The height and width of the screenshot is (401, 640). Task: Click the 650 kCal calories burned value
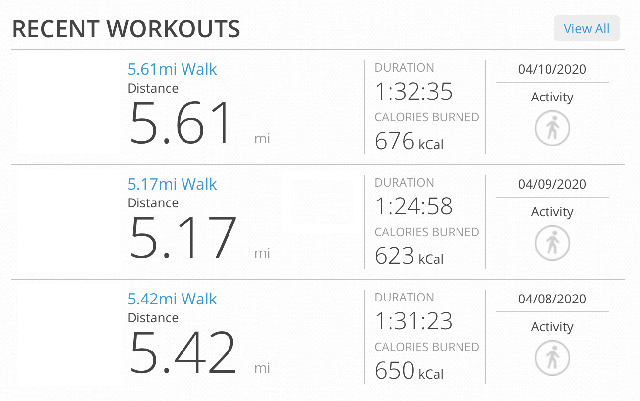coord(409,371)
